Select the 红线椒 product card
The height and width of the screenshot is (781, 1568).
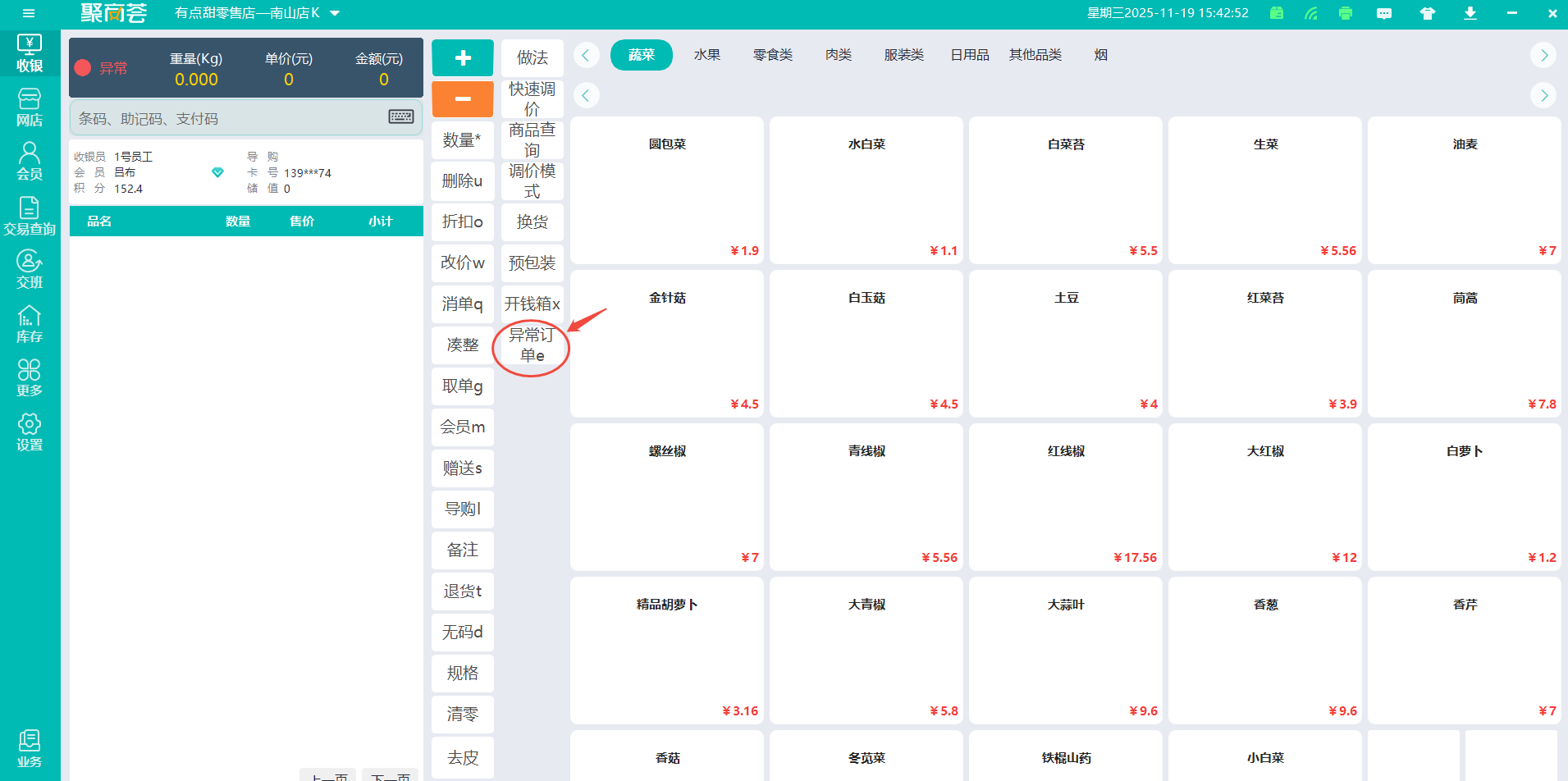tap(1066, 497)
